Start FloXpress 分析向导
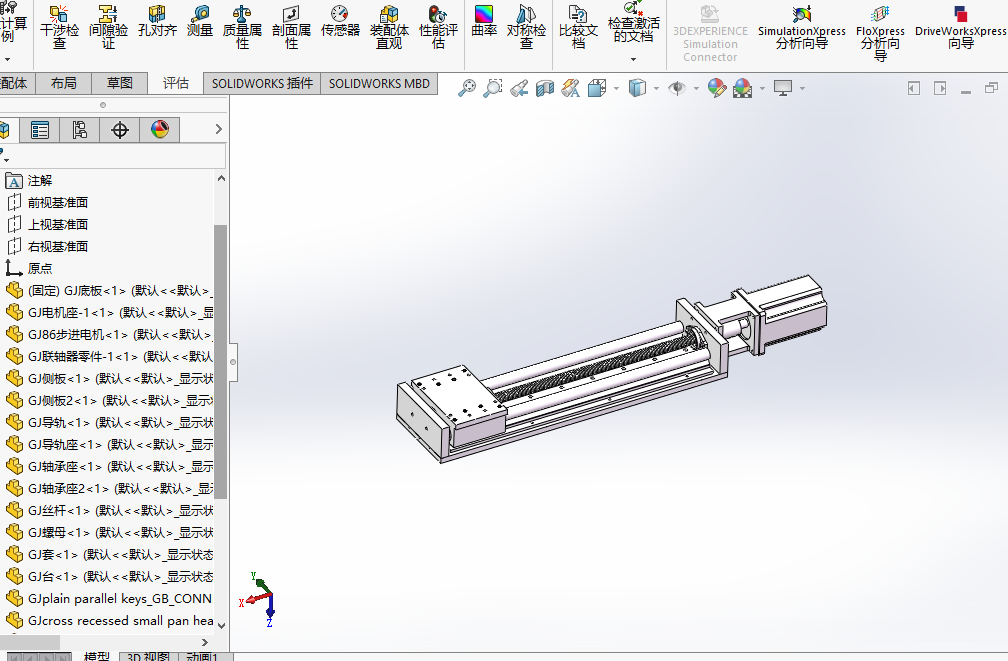Viewport: 1008px width, 661px height. (x=880, y=32)
